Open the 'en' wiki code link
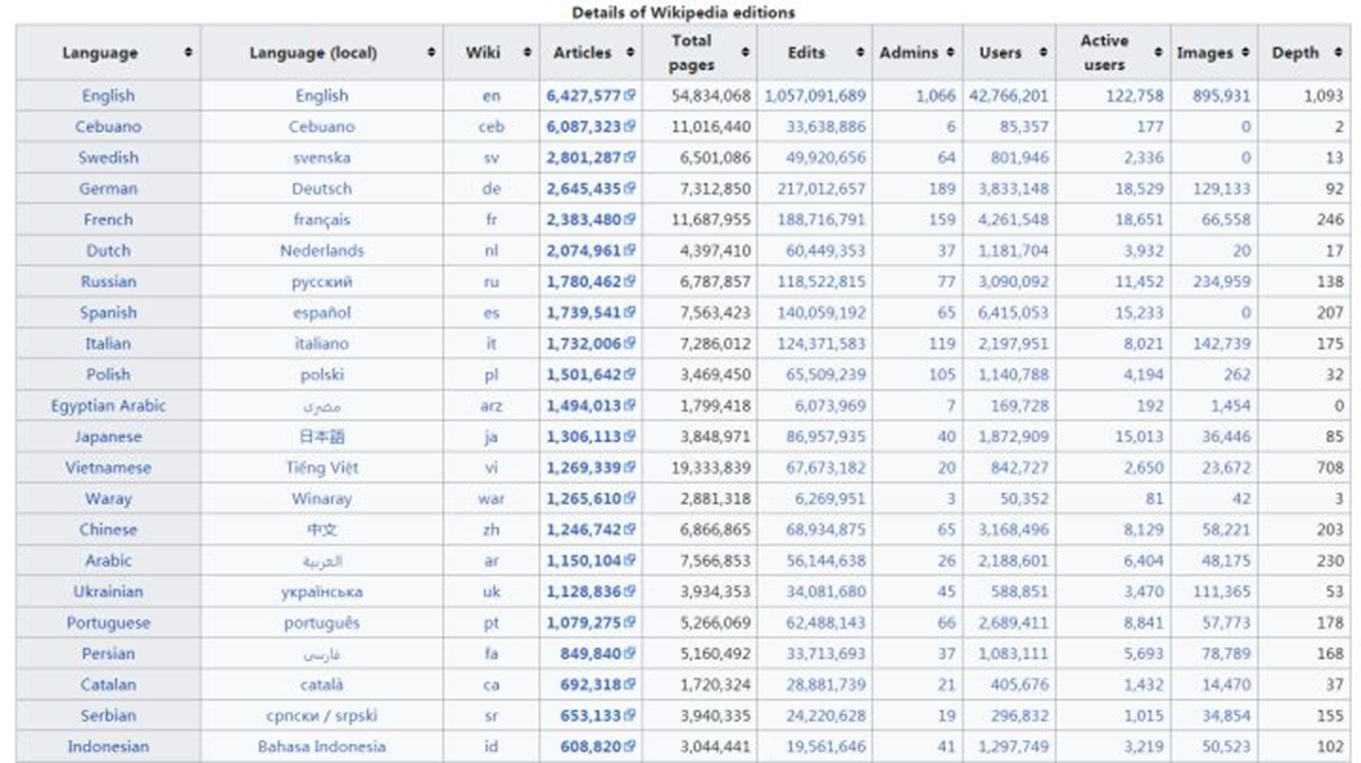The image size is (1361, 763). (x=490, y=97)
